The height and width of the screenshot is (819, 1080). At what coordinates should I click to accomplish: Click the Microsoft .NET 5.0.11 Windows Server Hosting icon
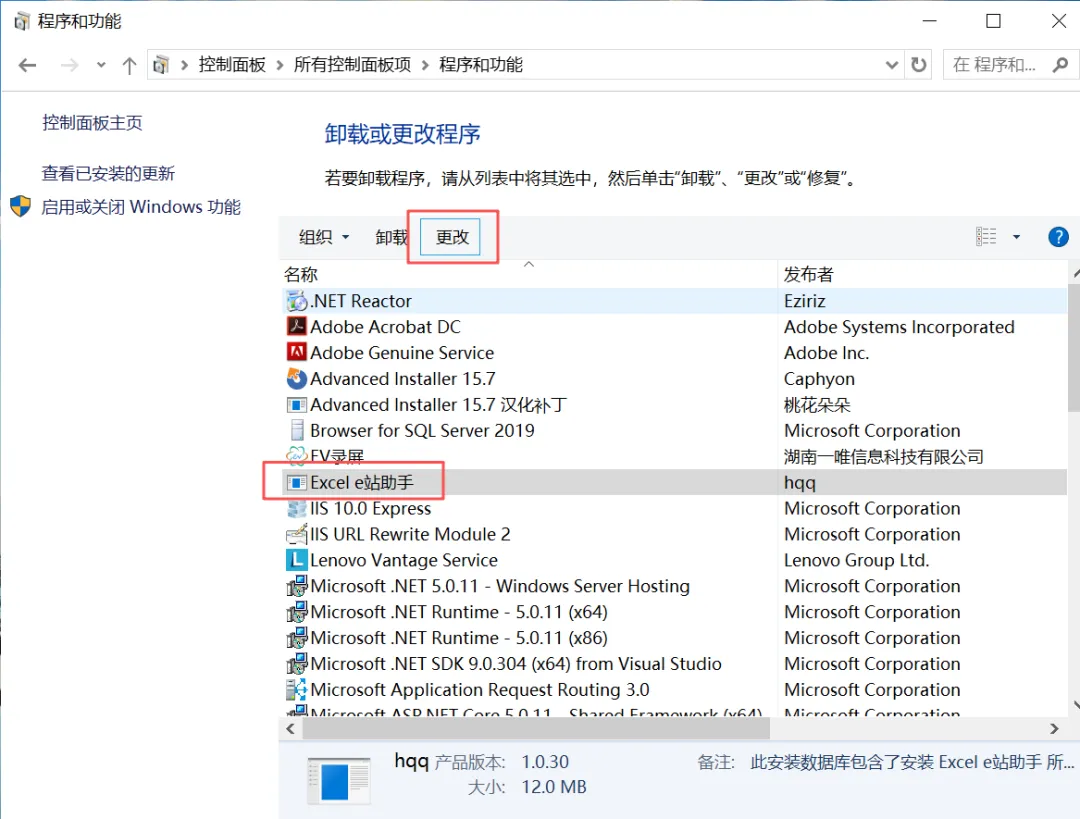[x=296, y=586]
